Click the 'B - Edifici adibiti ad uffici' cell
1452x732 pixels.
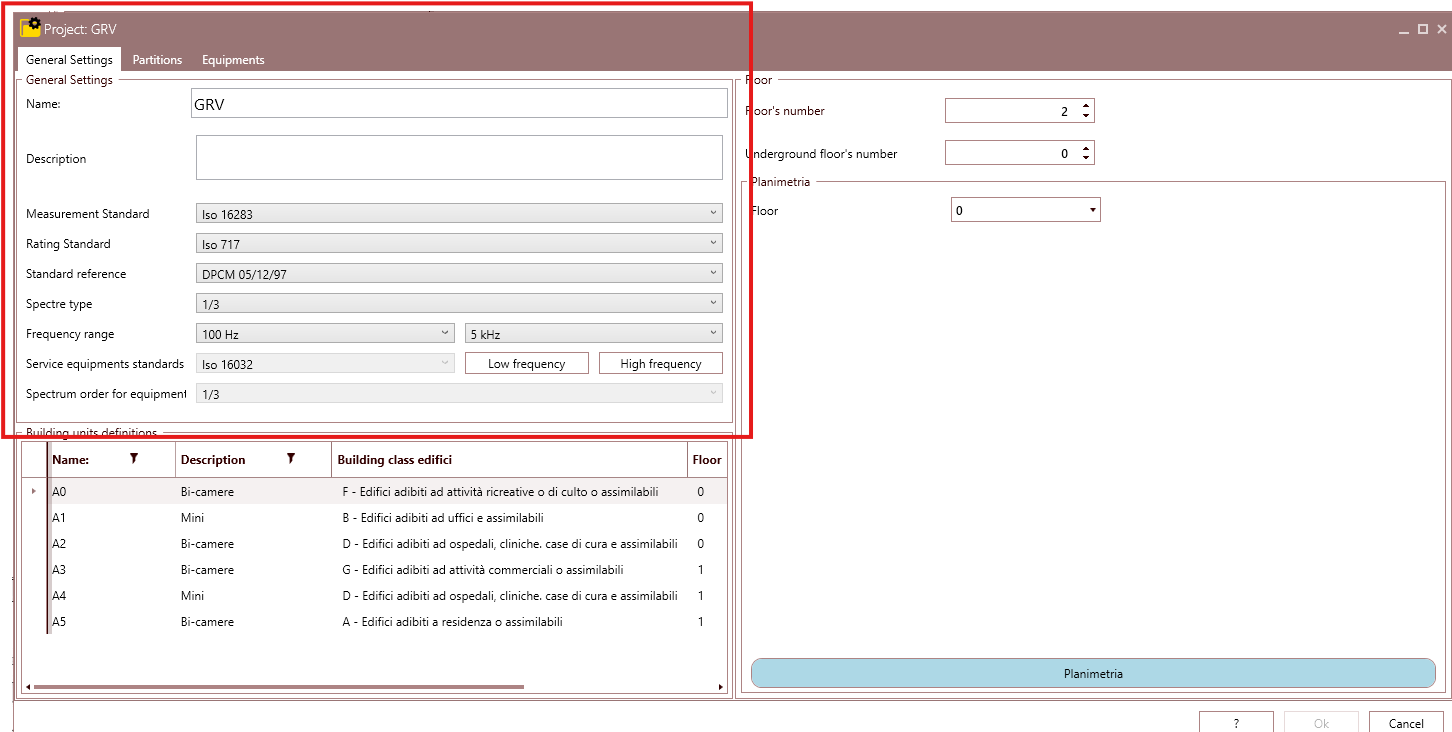[x=443, y=518]
